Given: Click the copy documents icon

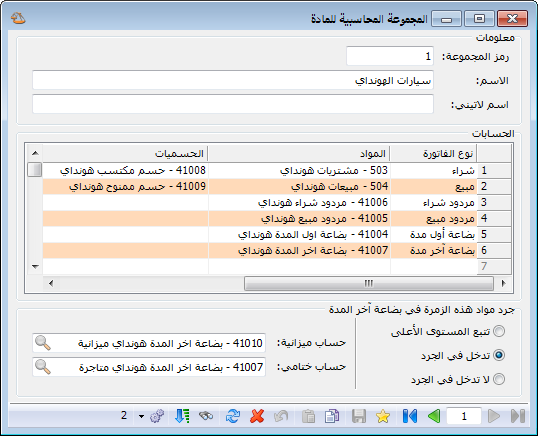Looking at the screenshot, I should pos(332,416).
